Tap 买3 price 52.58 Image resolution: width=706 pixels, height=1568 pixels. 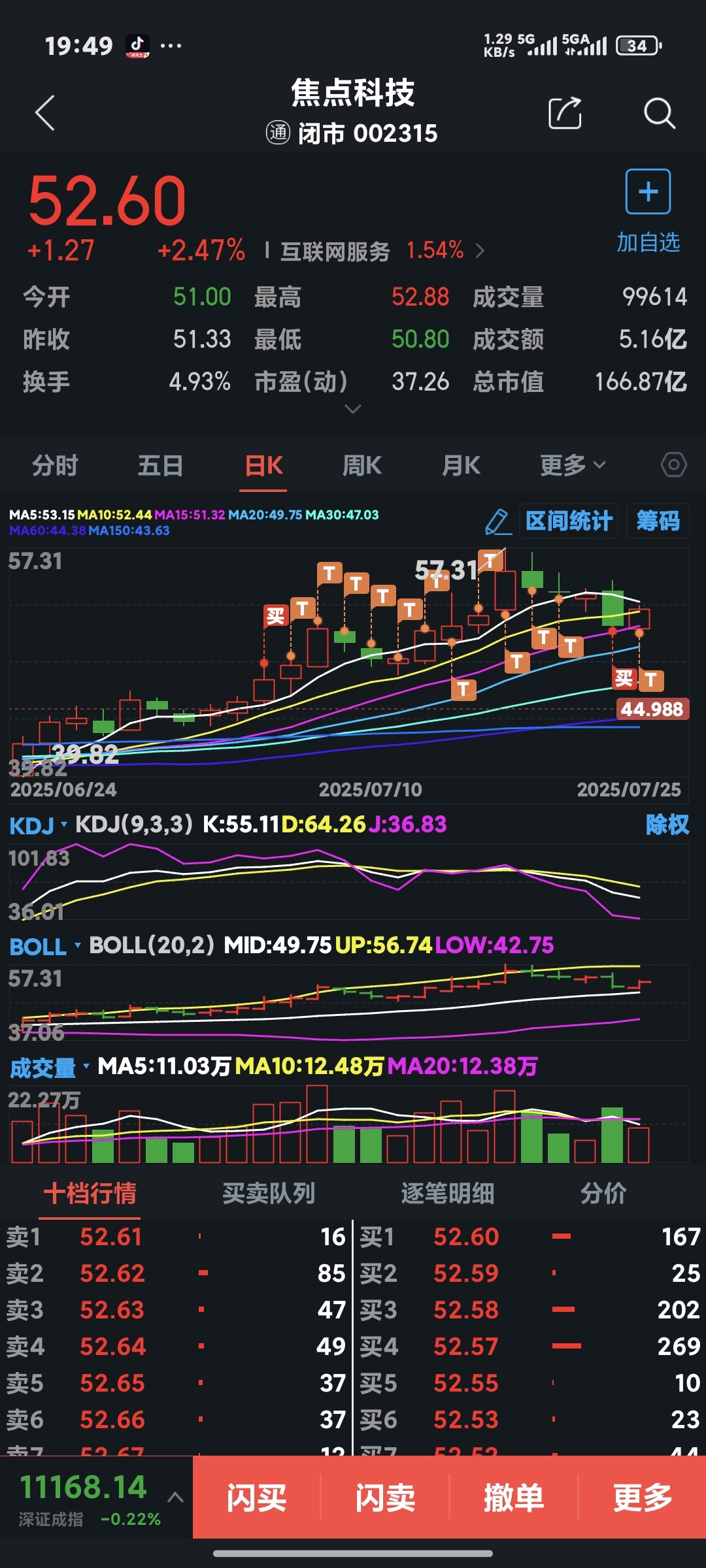(466, 1310)
